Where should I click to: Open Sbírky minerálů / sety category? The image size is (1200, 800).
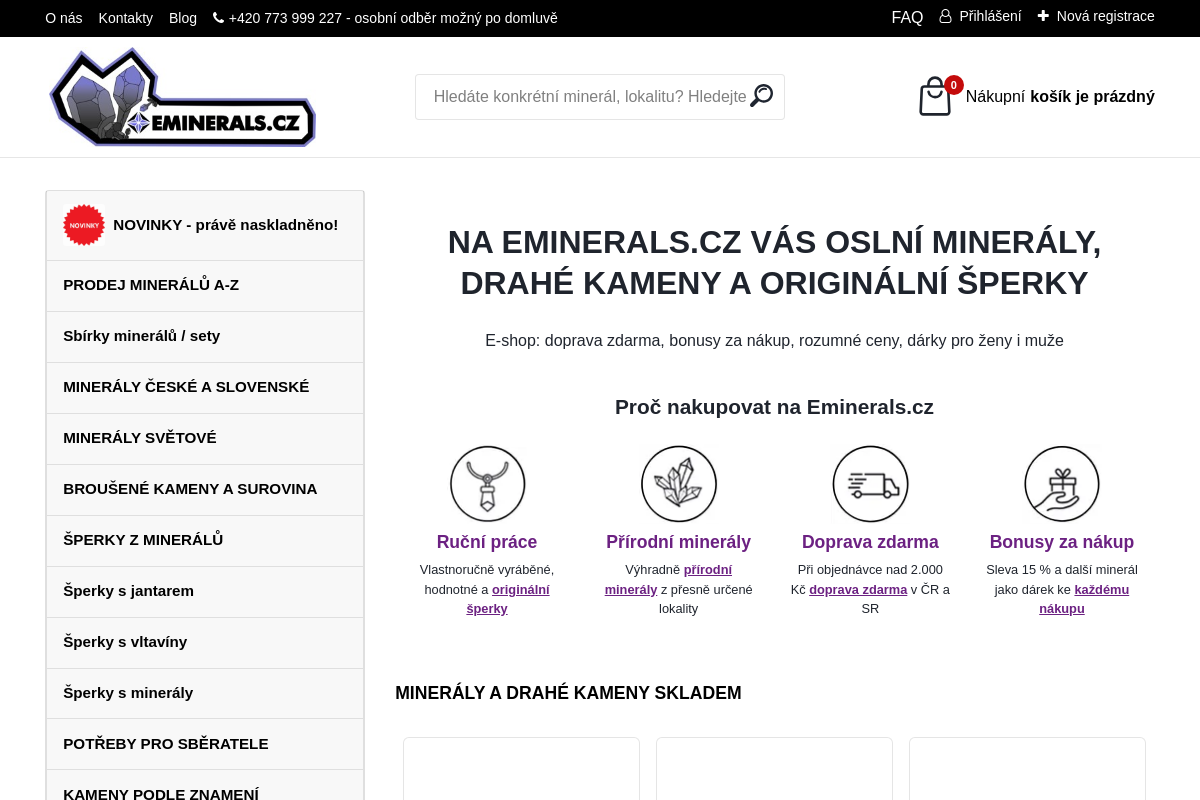pos(205,337)
